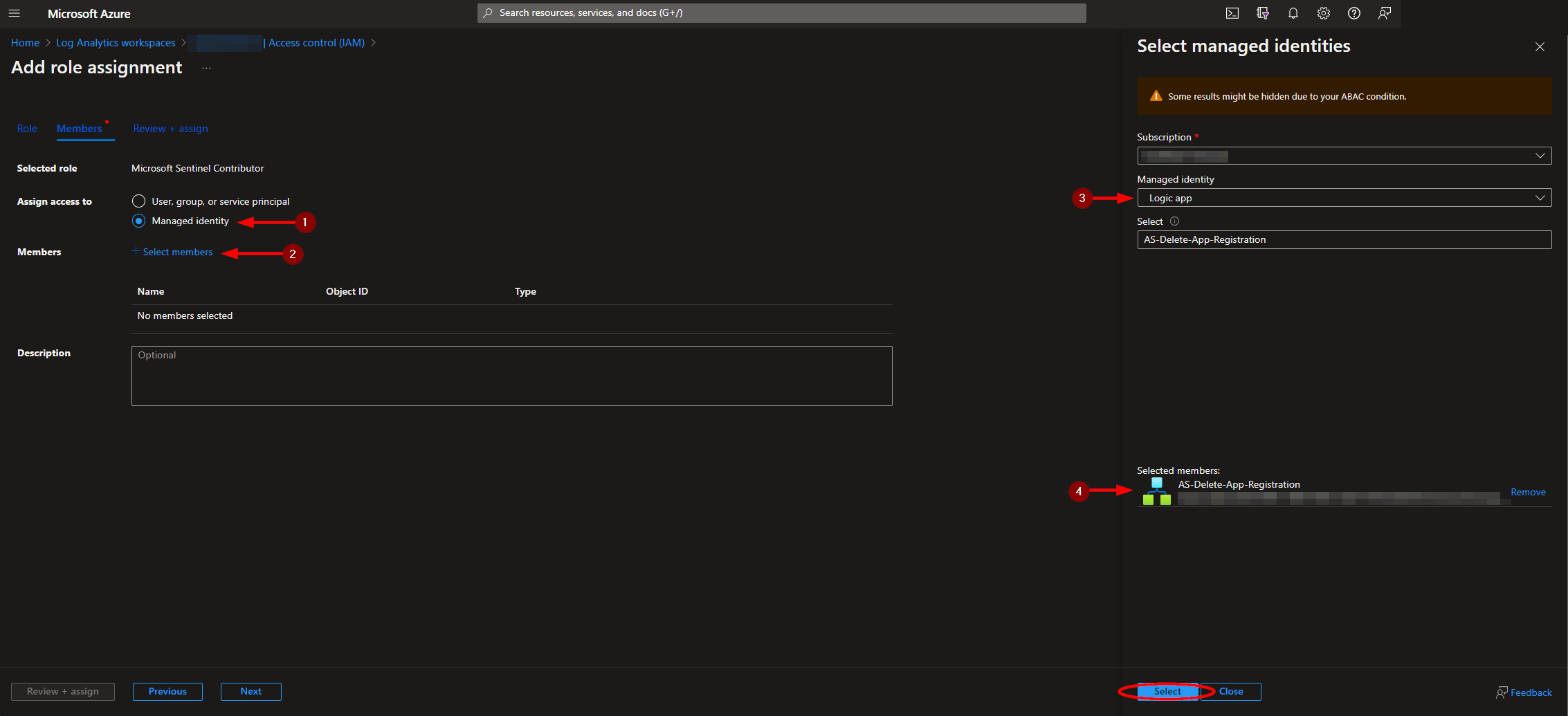This screenshot has width=1568, height=716.
Task: Switch to the Members tab
Action: point(80,129)
